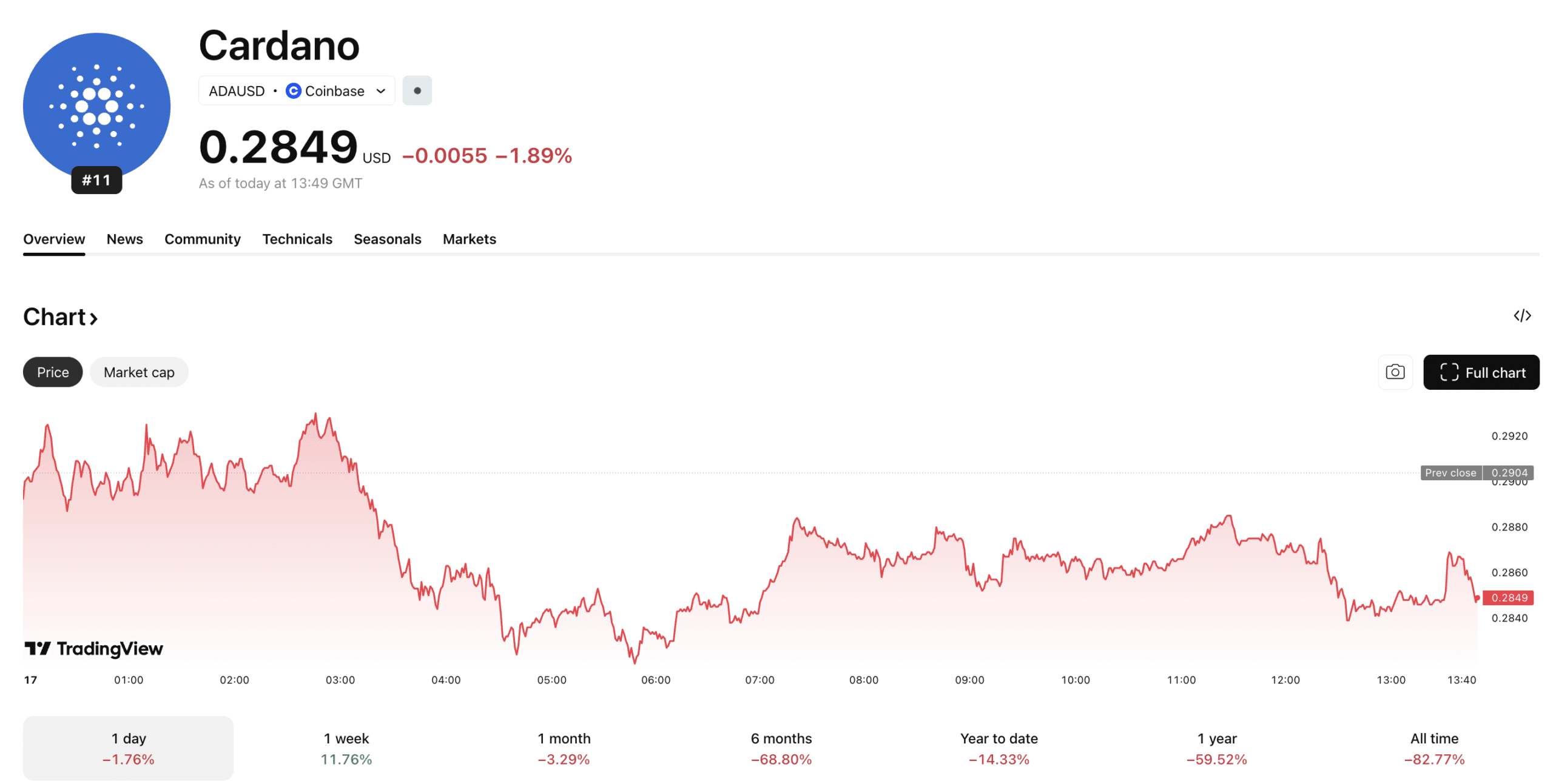1553x784 pixels.
Task: Select the 1 day time range
Action: pyautogui.click(x=128, y=748)
